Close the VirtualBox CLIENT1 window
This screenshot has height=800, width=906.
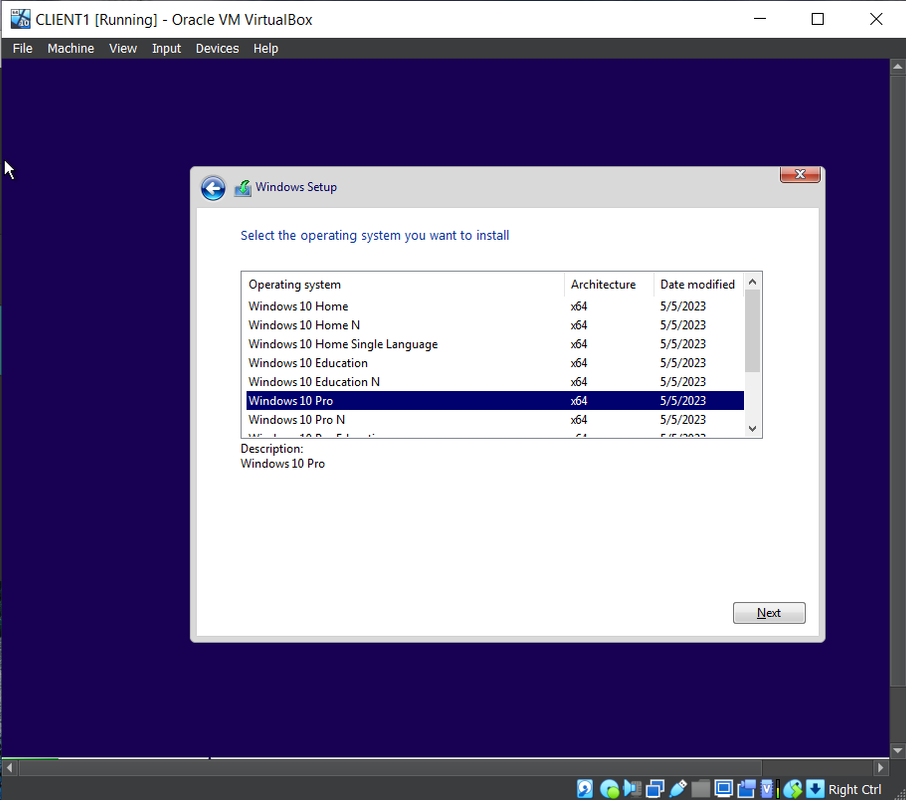[x=876, y=19]
